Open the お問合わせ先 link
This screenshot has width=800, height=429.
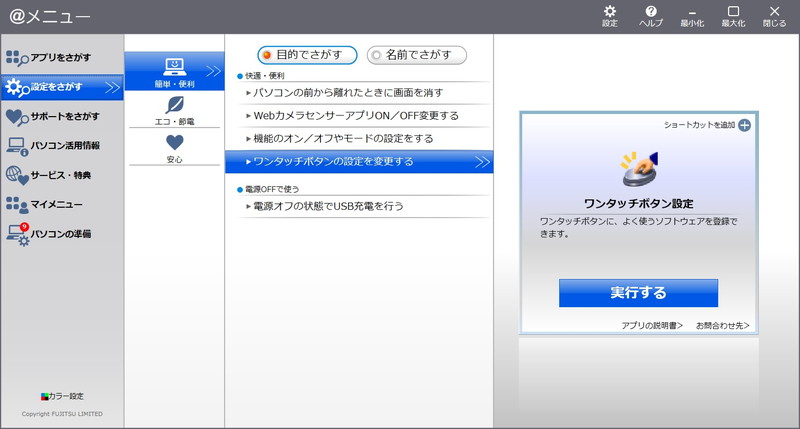click(x=722, y=326)
